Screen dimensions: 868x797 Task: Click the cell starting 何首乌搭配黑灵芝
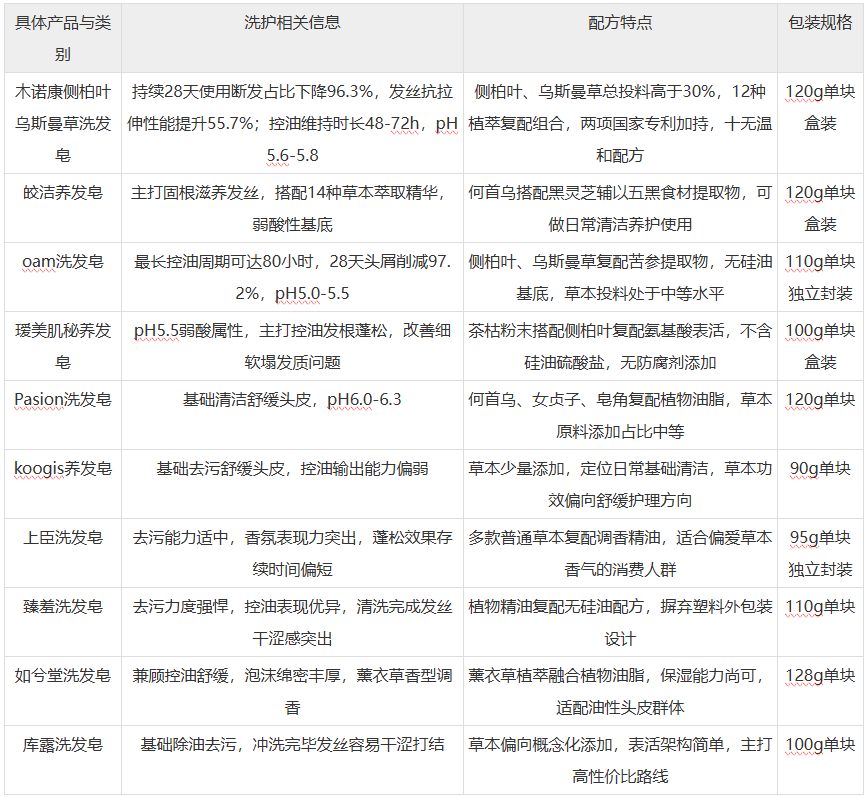click(620, 208)
